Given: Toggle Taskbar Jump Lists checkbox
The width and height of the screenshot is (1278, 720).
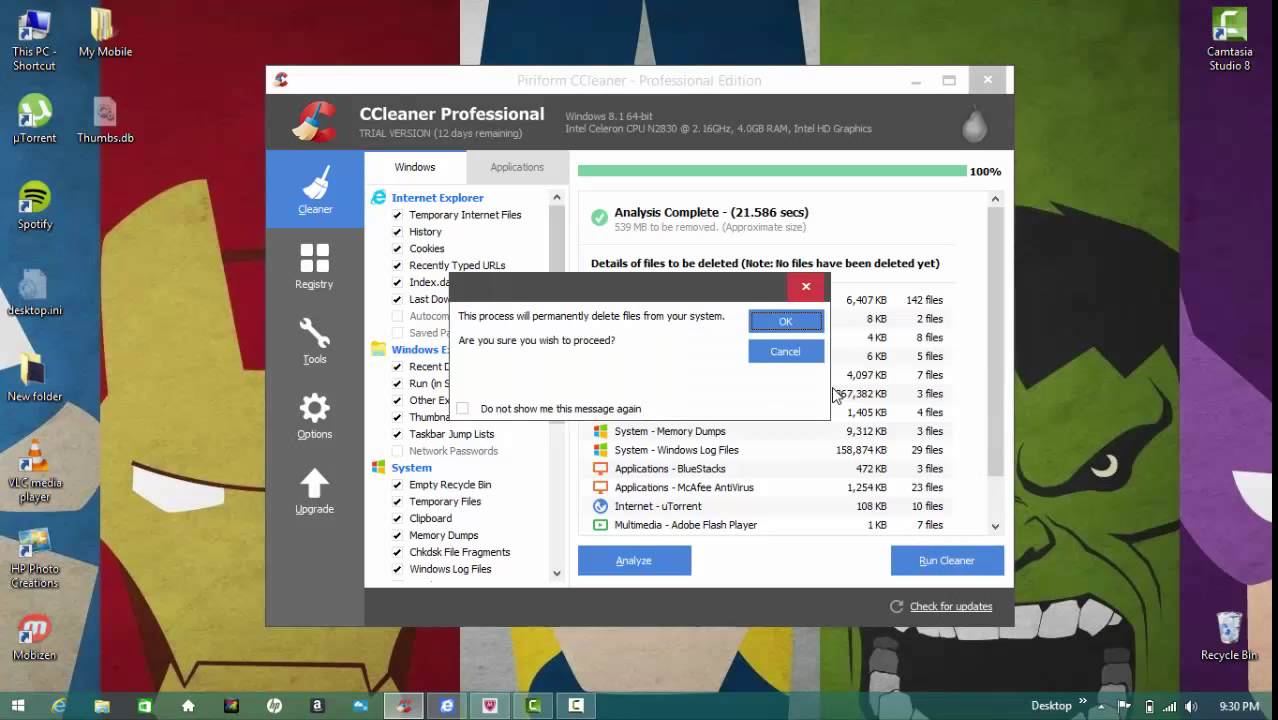Looking at the screenshot, I should (x=397, y=434).
